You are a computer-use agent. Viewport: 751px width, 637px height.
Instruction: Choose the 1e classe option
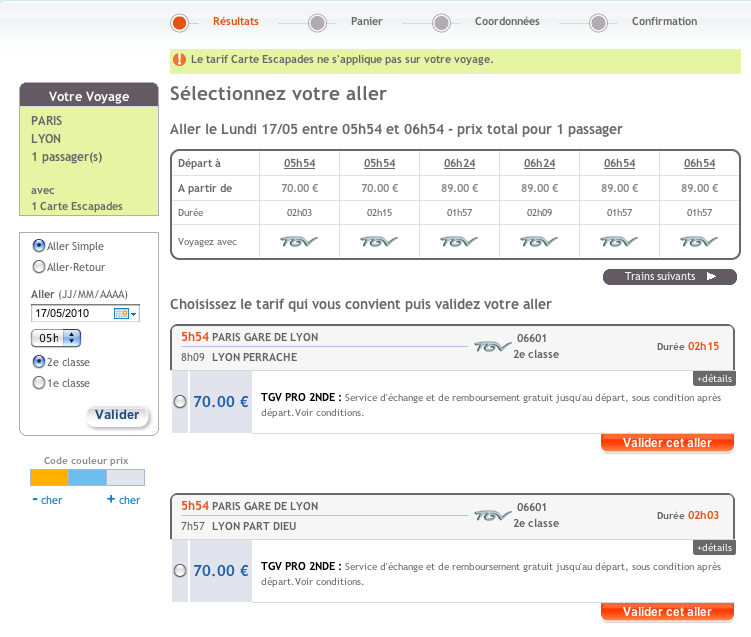click(x=39, y=383)
